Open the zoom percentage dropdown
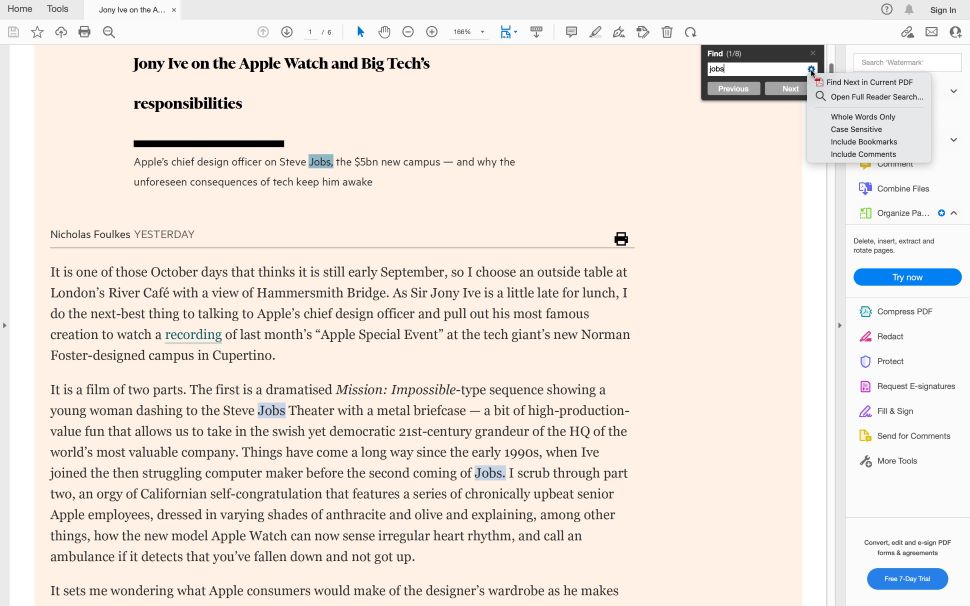This screenshot has width=970, height=606. click(483, 32)
